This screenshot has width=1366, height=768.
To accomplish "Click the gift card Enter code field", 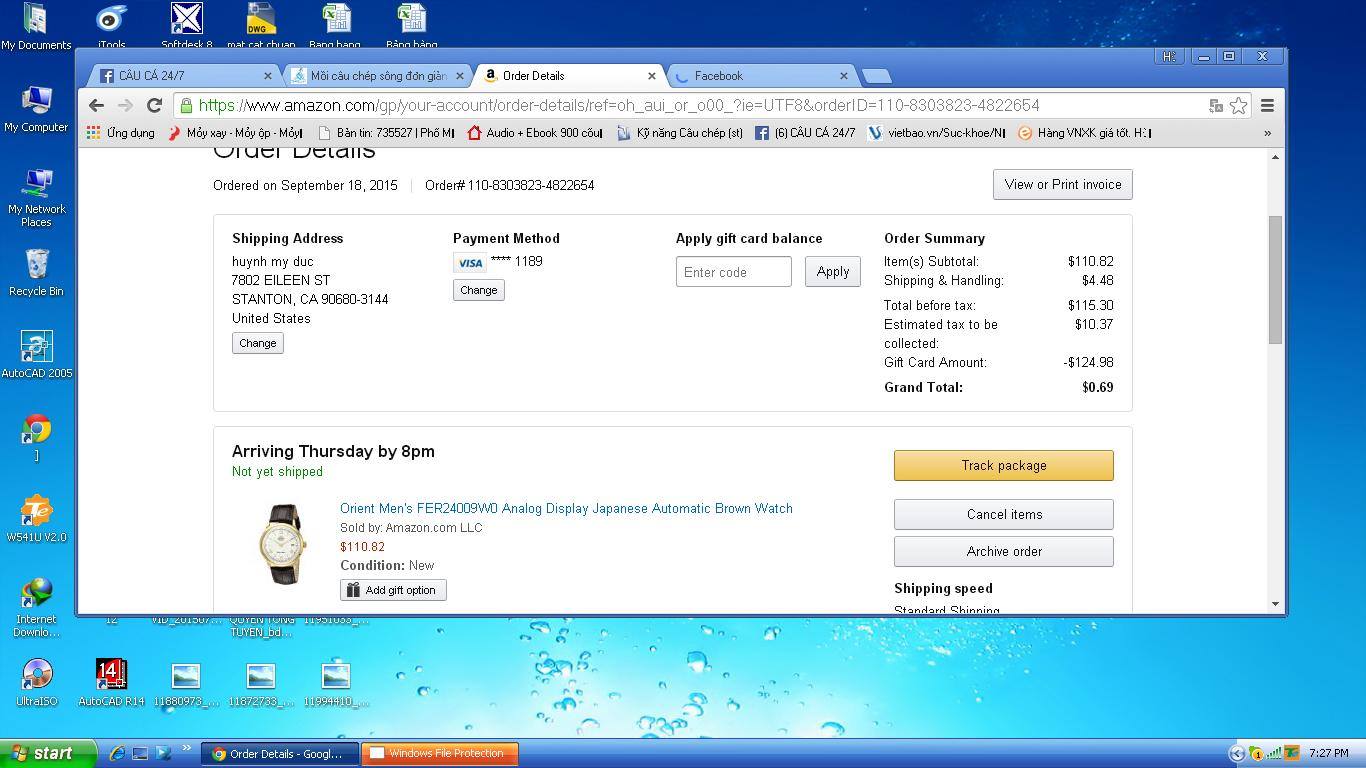I will (x=733, y=272).
